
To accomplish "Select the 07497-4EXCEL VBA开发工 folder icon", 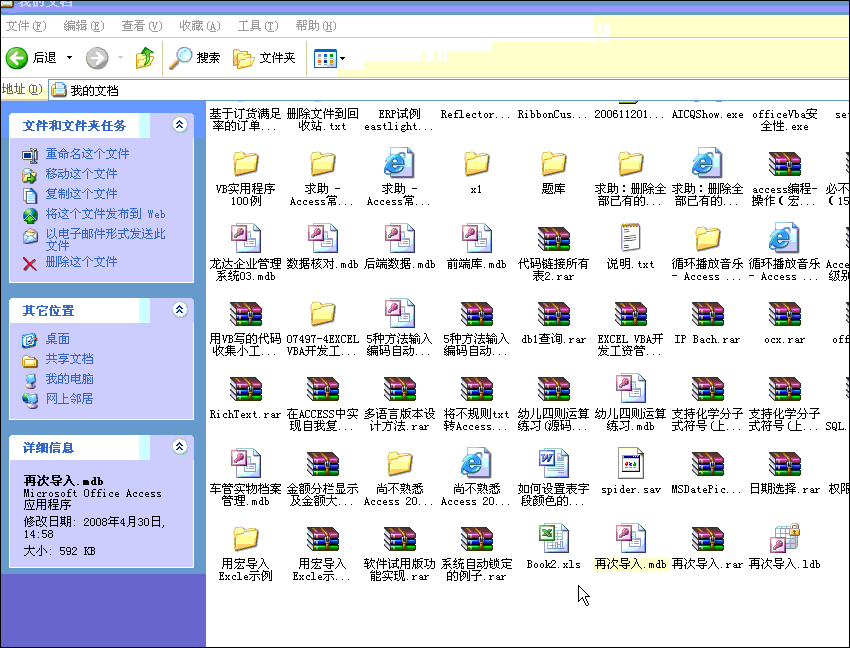I will (x=323, y=313).
